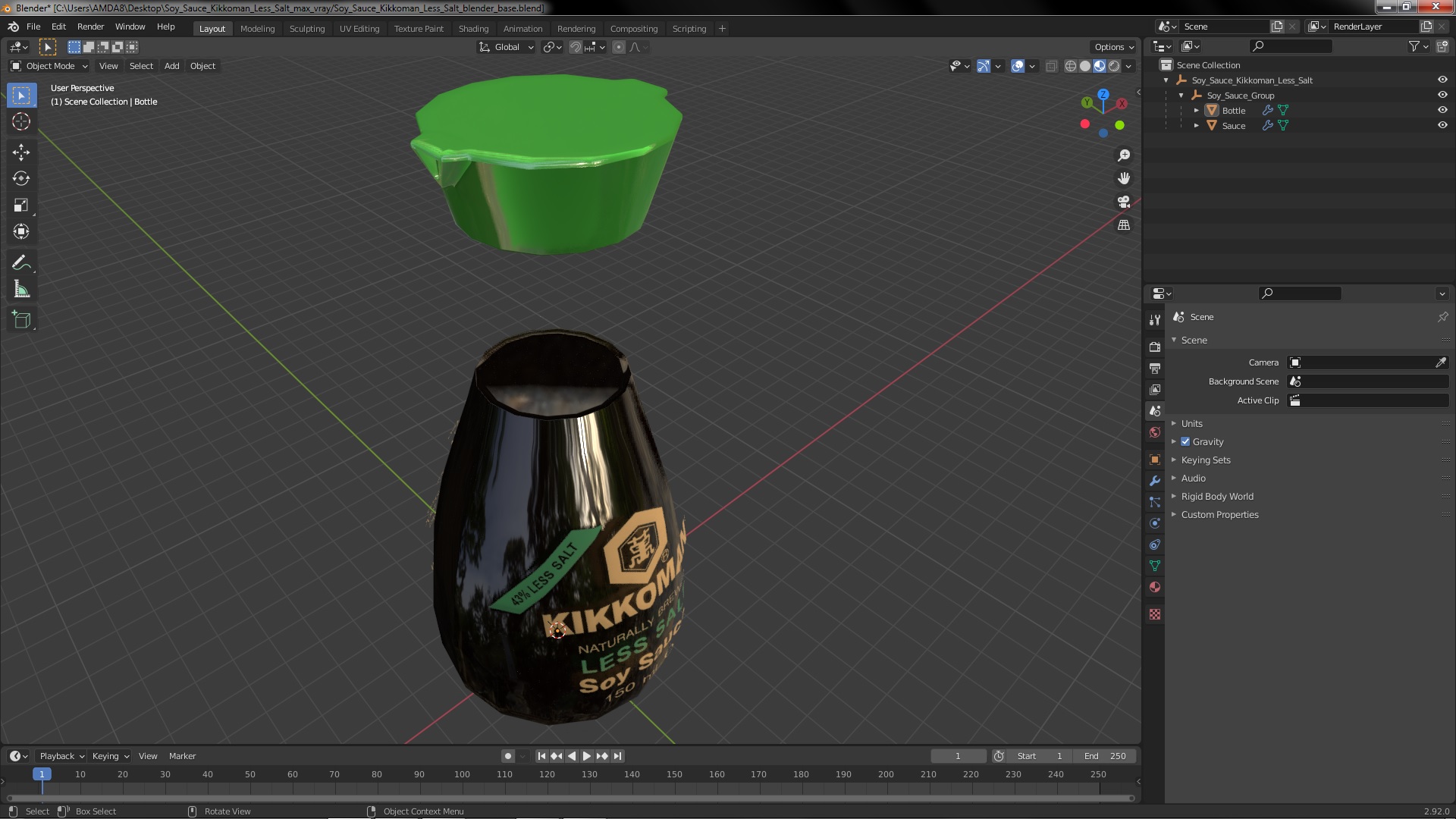The height and width of the screenshot is (819, 1456).
Task: Toggle camera view icon in viewport
Action: 1124,202
